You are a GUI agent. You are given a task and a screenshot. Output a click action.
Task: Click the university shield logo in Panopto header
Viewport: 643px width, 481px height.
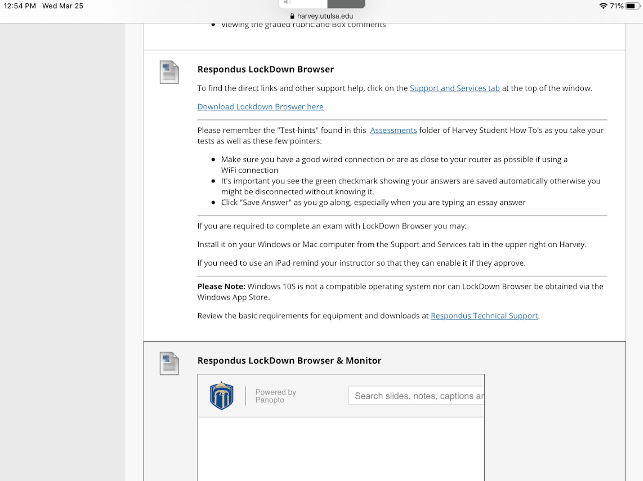(x=221, y=396)
